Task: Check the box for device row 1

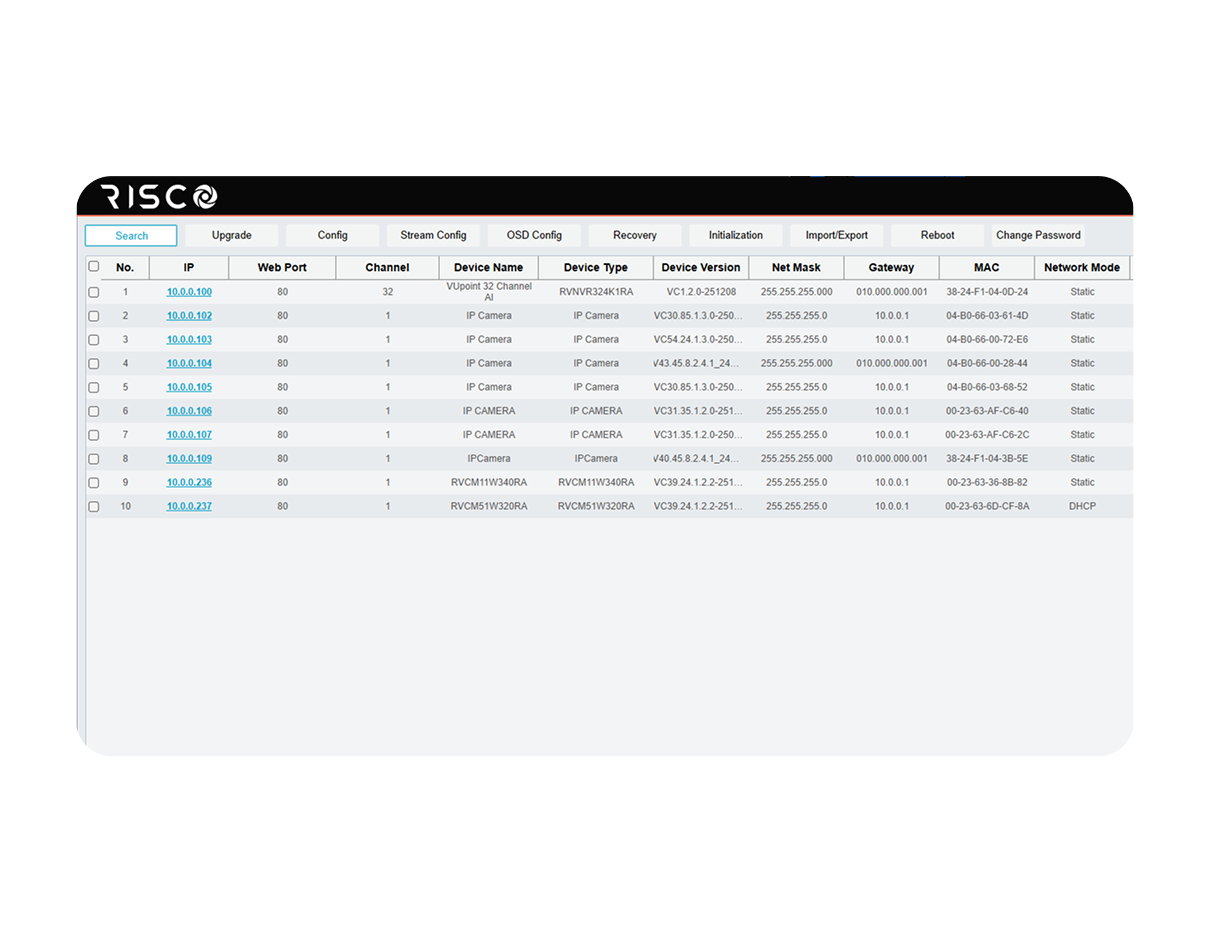Action: (94, 293)
